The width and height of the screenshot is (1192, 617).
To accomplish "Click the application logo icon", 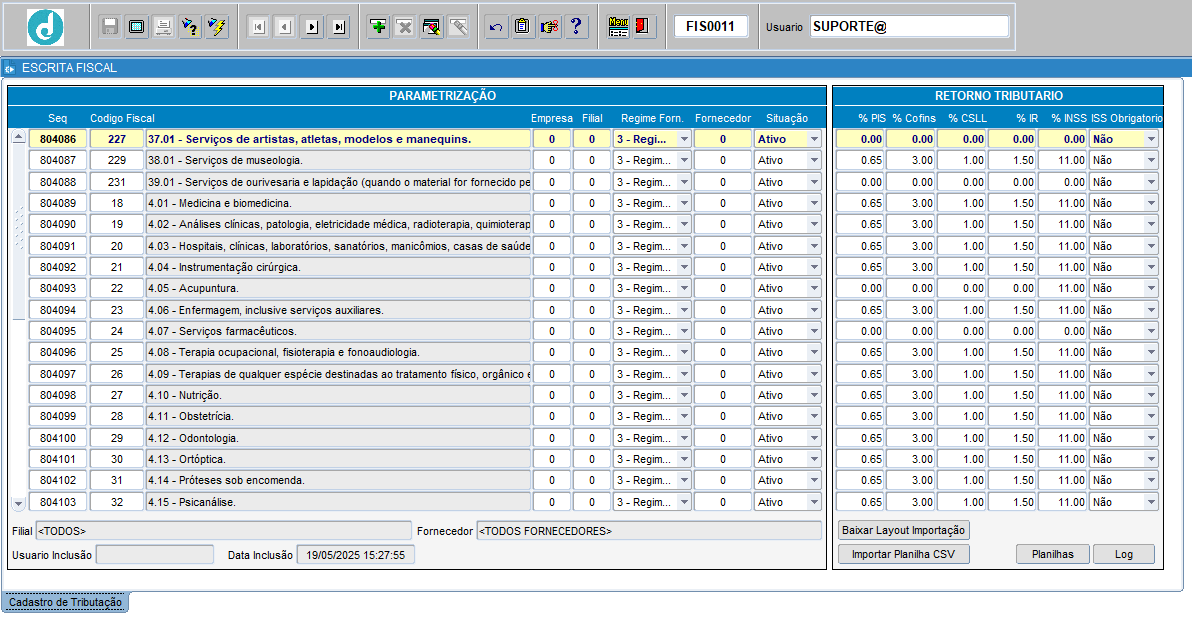I will pyautogui.click(x=46, y=27).
